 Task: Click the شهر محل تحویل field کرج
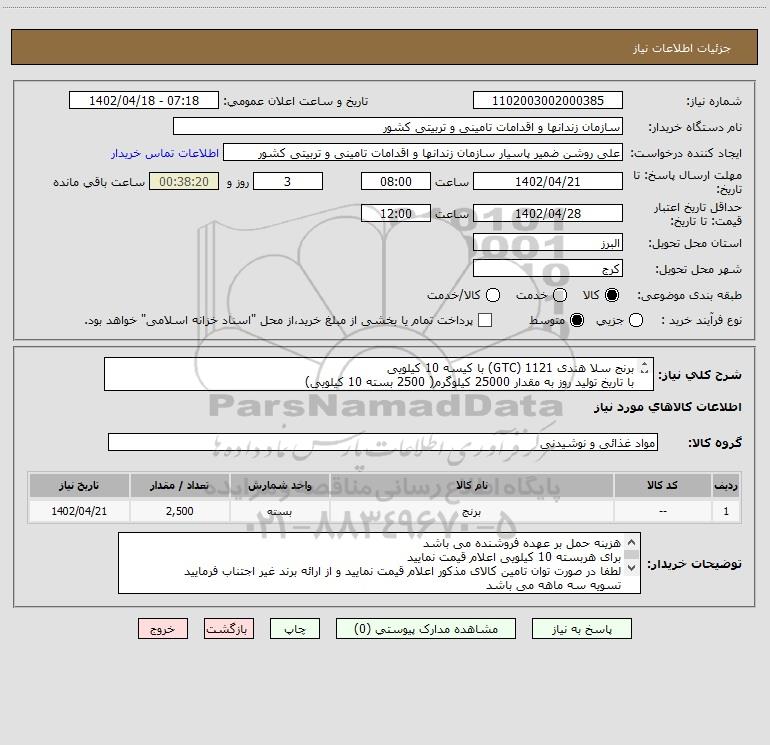(548, 268)
